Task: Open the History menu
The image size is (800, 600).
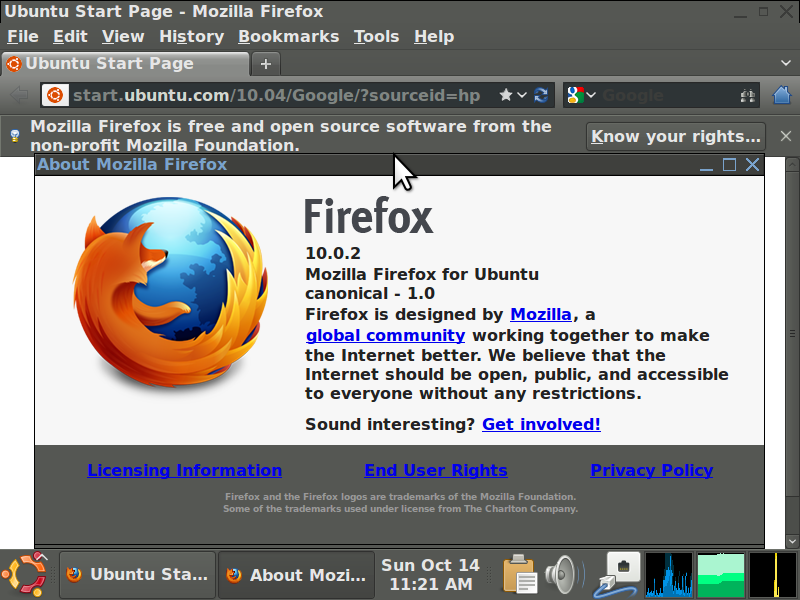Action: coord(191,37)
